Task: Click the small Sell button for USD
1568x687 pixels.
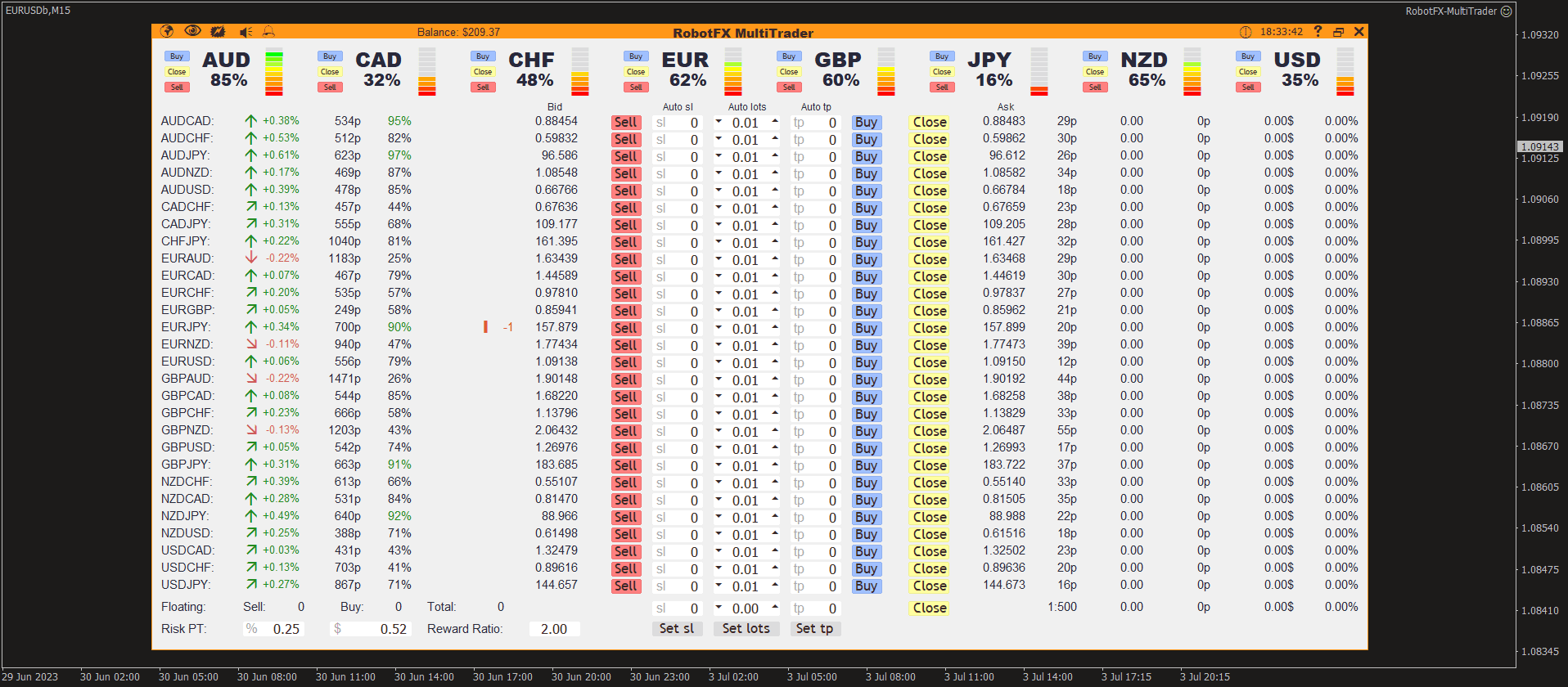Action: coord(1248,88)
